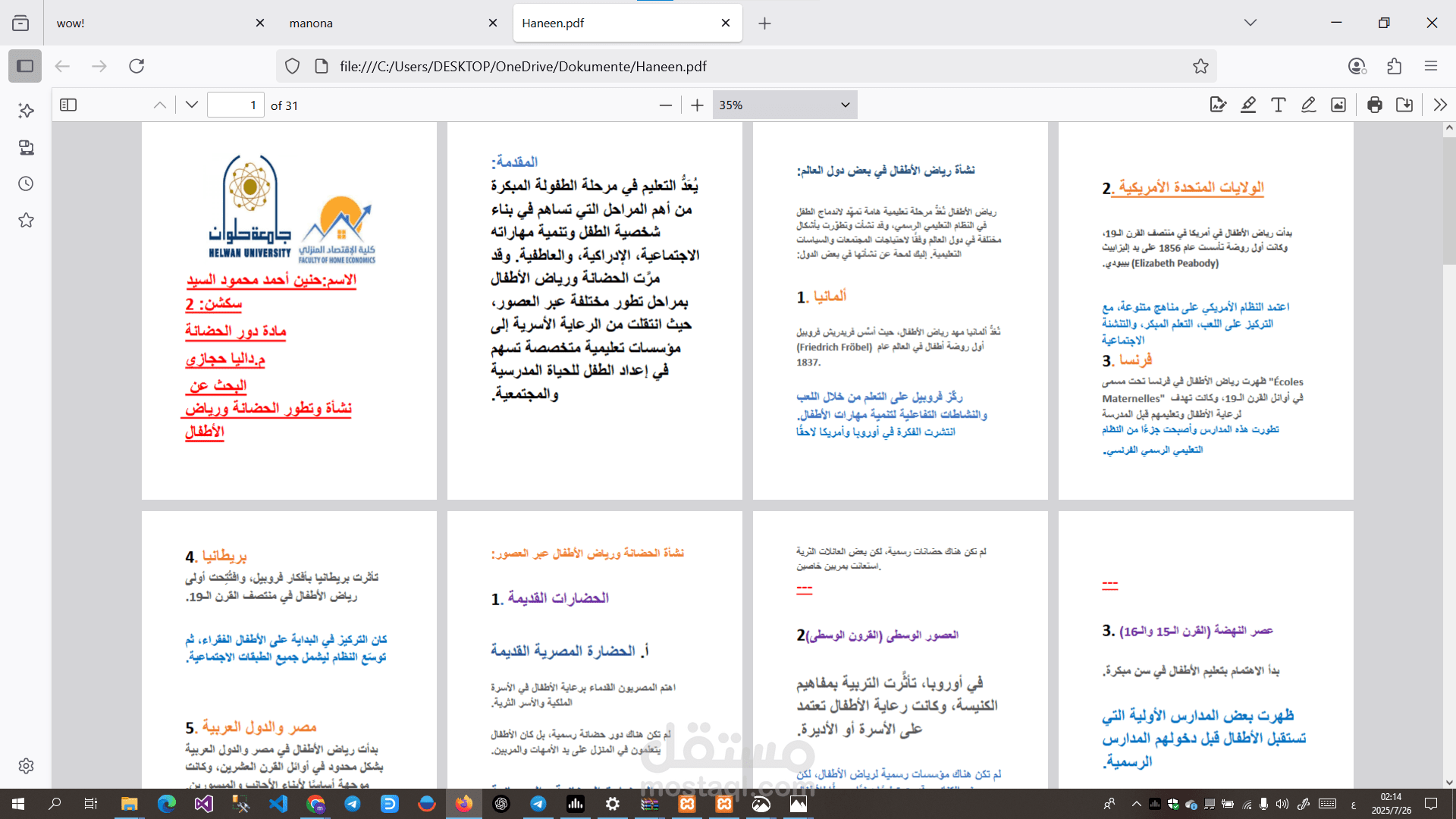
Task: Open Firefox account menu
Action: point(1357,66)
